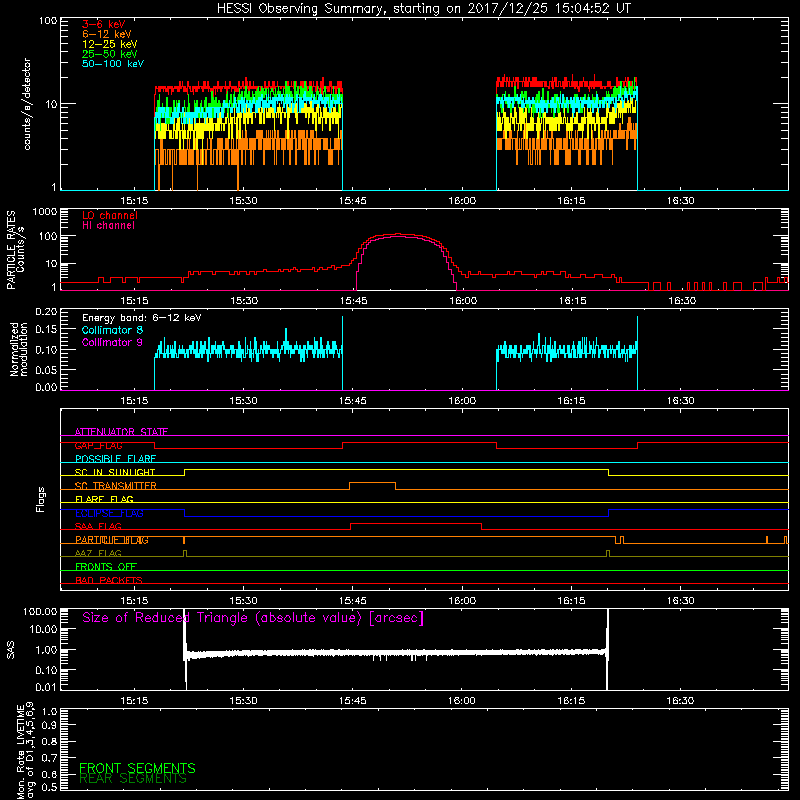Screen dimensions: 800x800
Task: Click the raised SAA_FLAG pulse segment
Action: click(416, 523)
